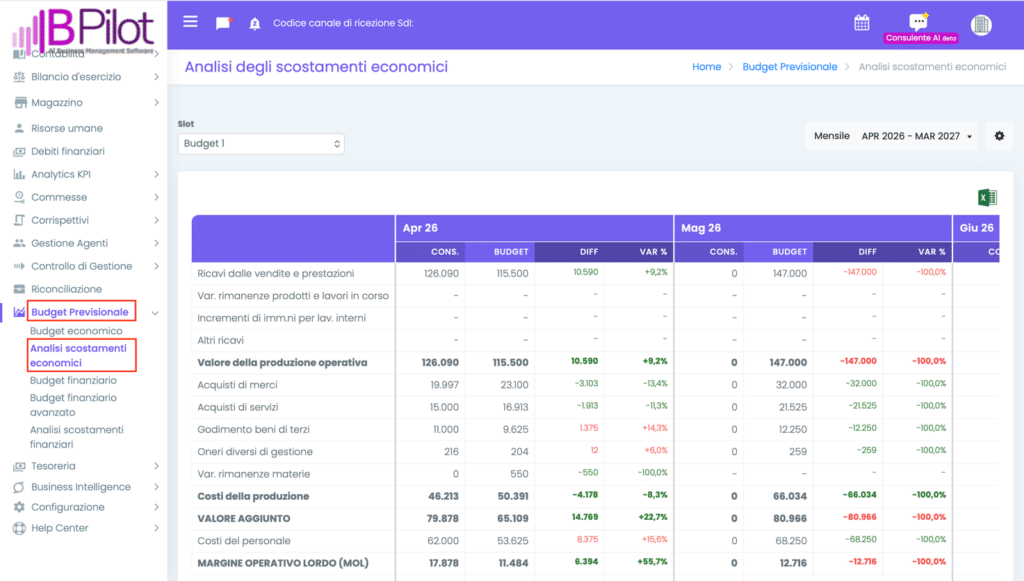
Task: Open the notification bell icon
Action: (x=254, y=23)
